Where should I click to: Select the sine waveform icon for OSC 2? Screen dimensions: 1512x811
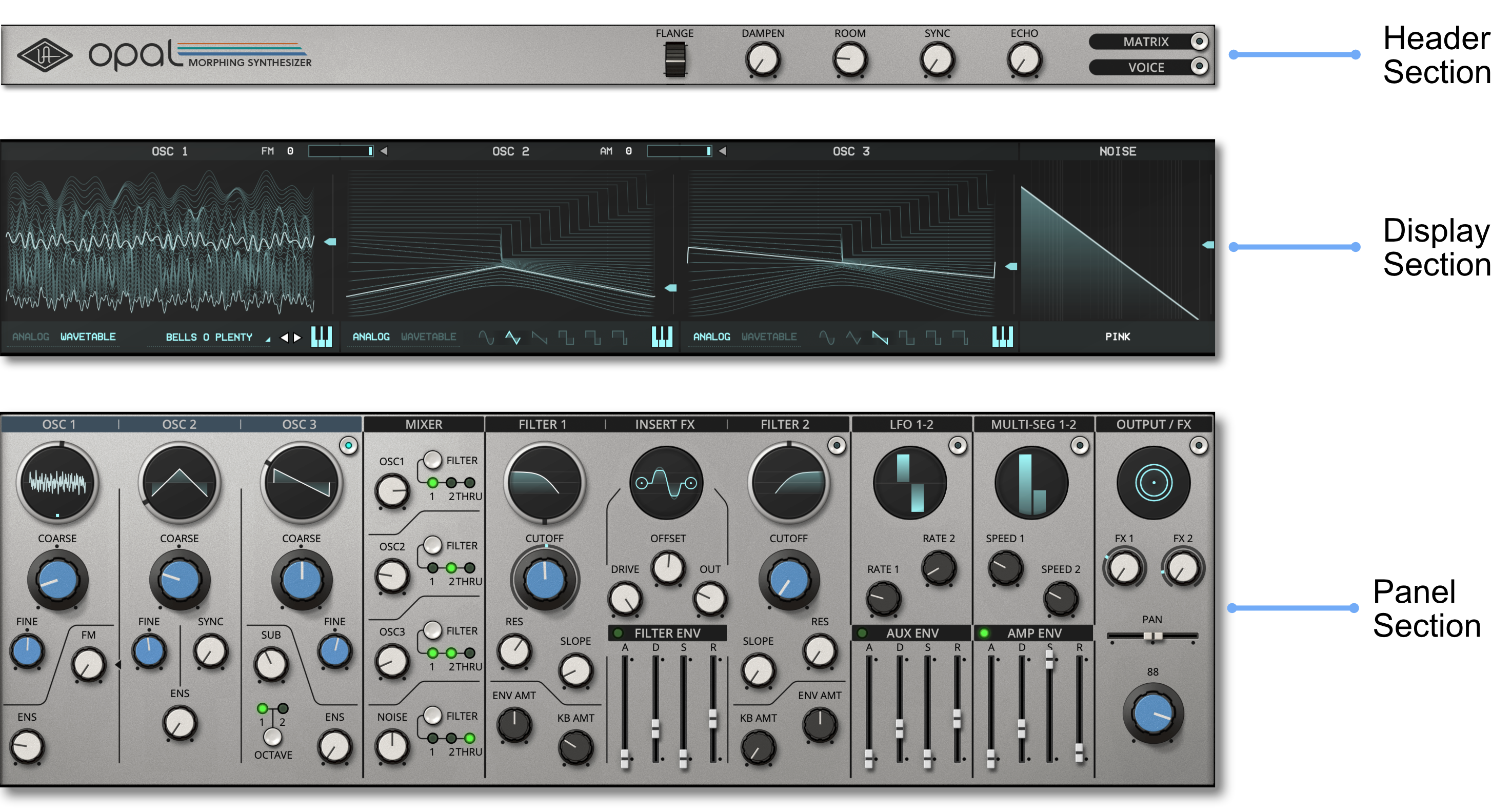tap(486, 337)
